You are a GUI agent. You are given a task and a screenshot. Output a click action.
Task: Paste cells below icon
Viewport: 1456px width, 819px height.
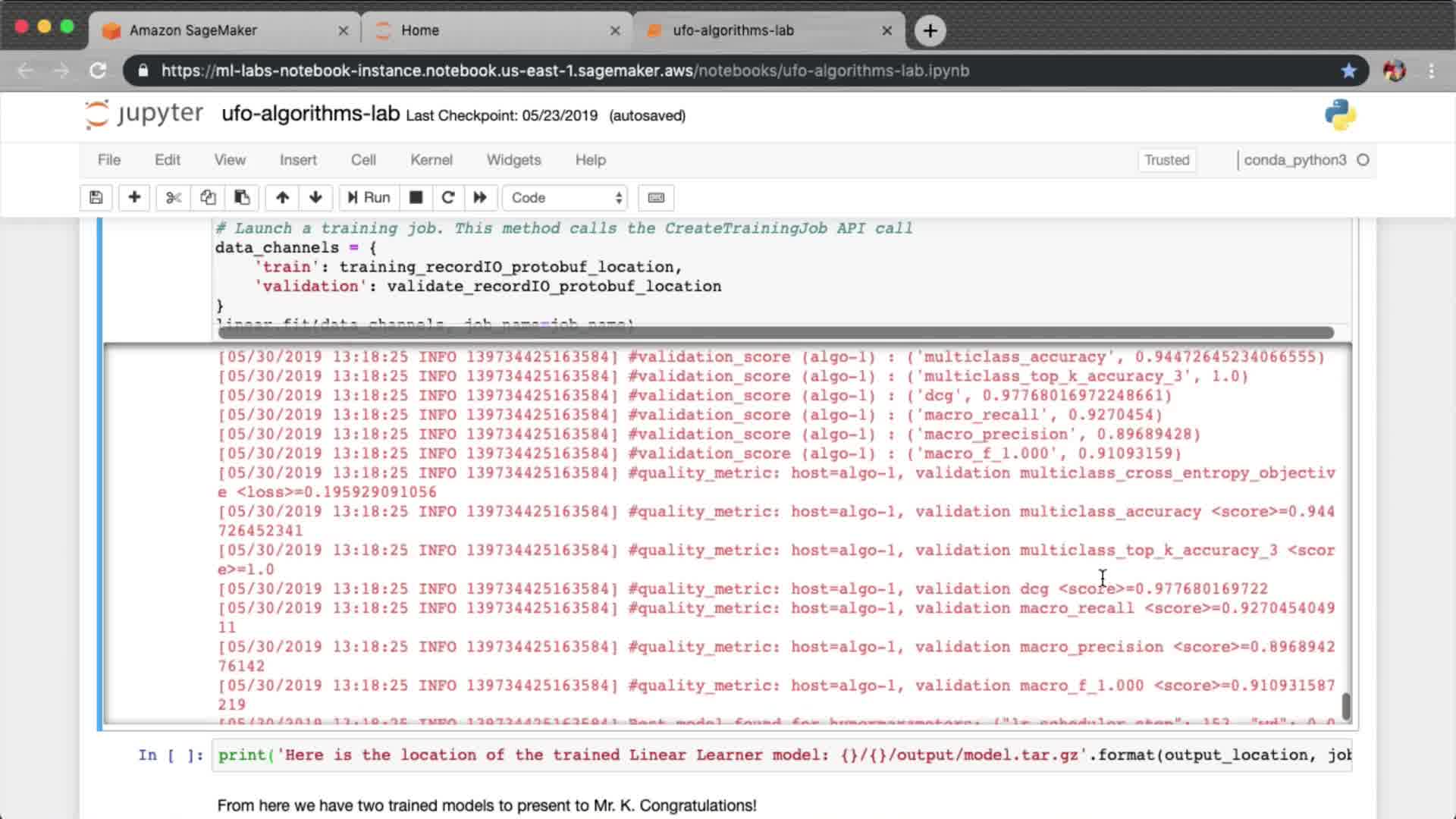point(242,198)
